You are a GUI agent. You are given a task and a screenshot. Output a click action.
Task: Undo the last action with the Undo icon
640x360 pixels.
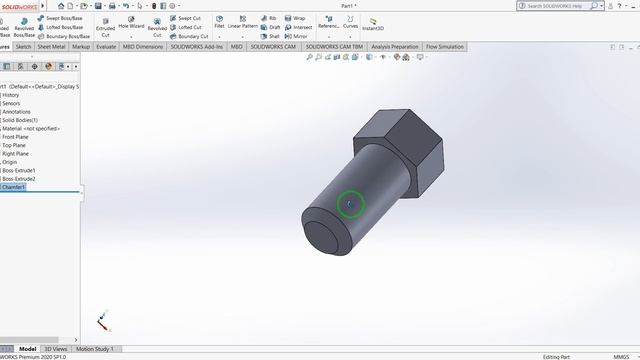point(126,6)
